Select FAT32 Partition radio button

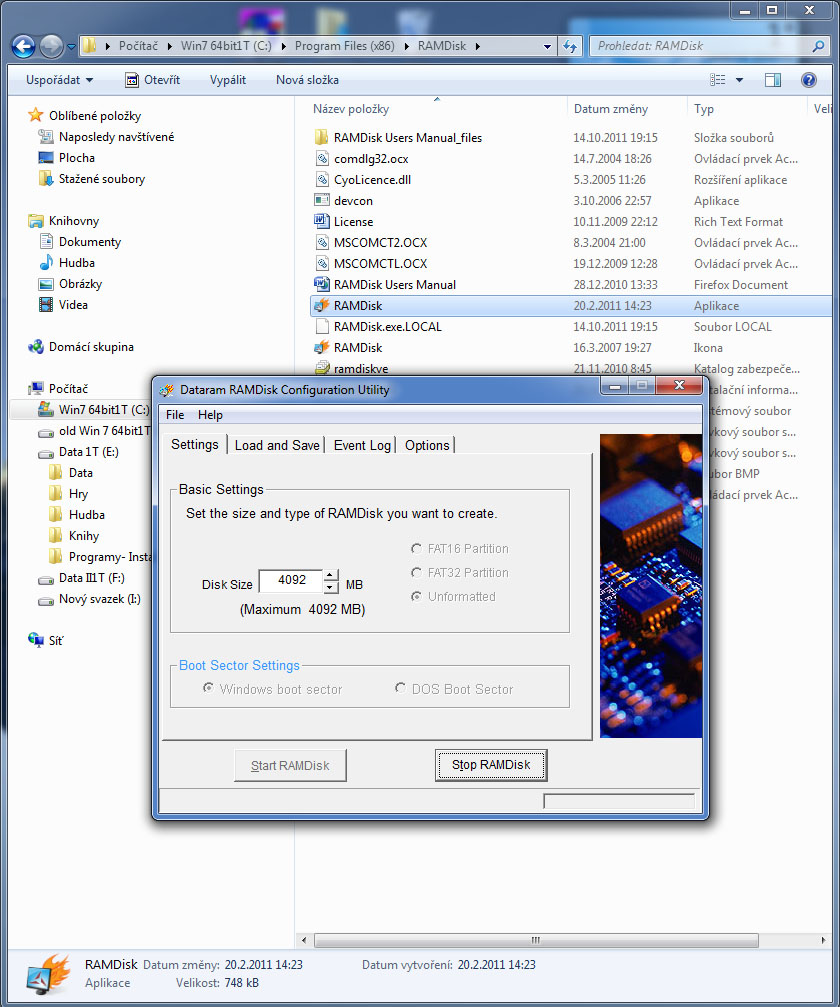tap(417, 572)
